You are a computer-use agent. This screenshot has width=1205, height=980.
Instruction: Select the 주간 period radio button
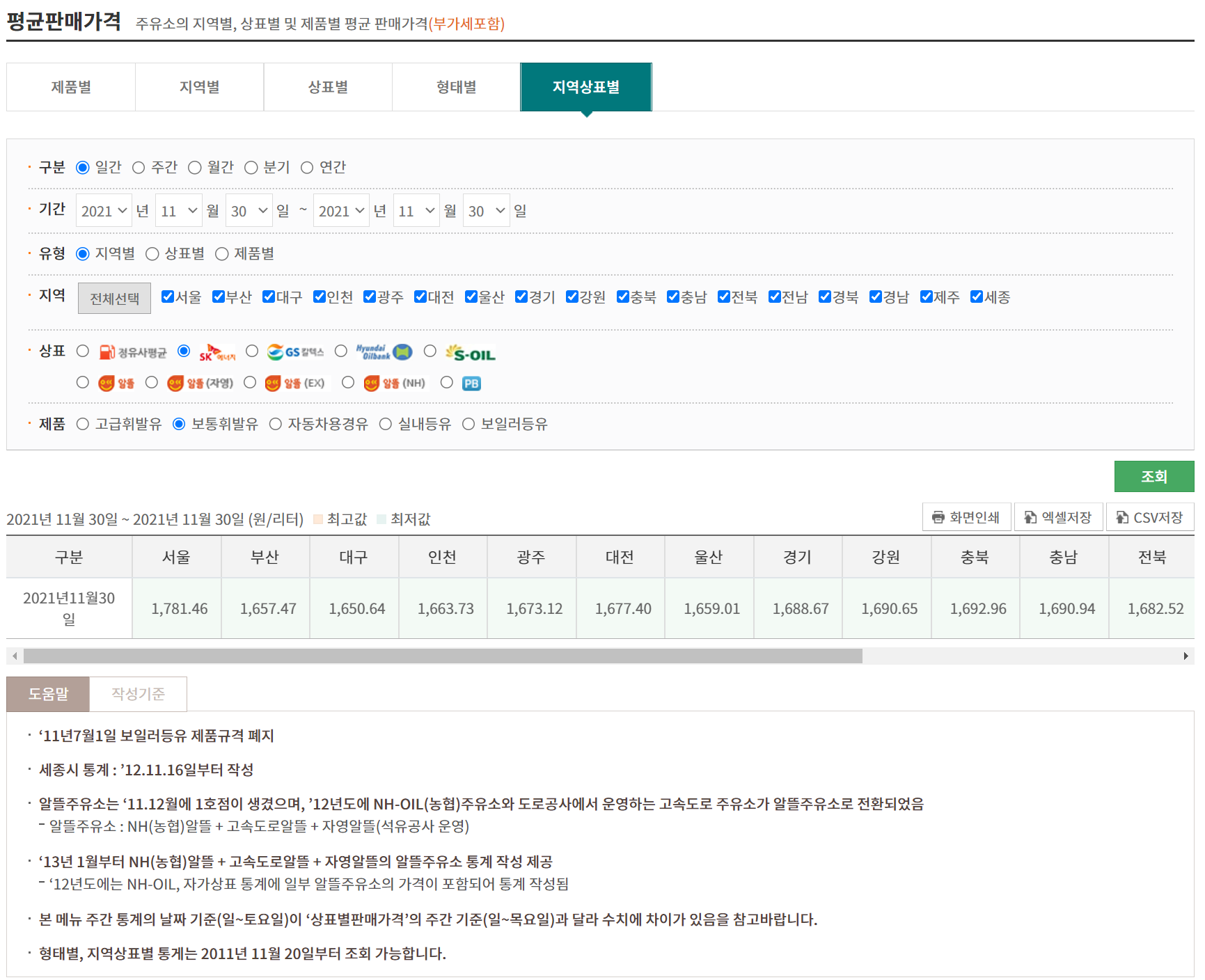[139, 168]
